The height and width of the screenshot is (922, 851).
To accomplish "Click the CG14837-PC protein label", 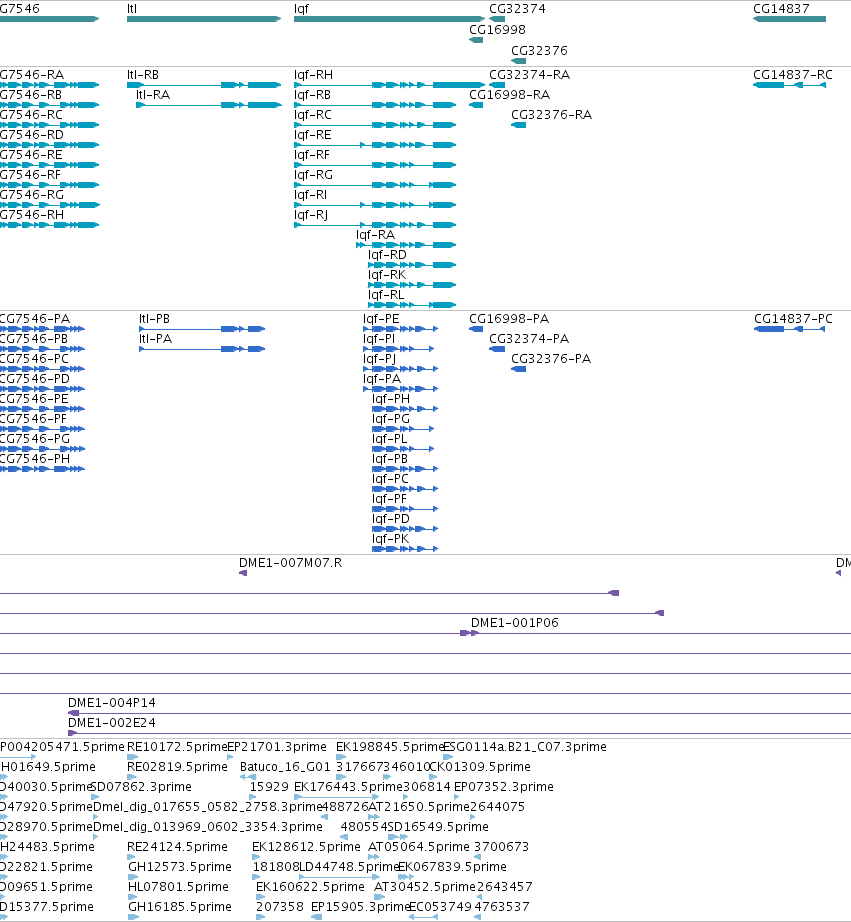I will coord(793,319).
